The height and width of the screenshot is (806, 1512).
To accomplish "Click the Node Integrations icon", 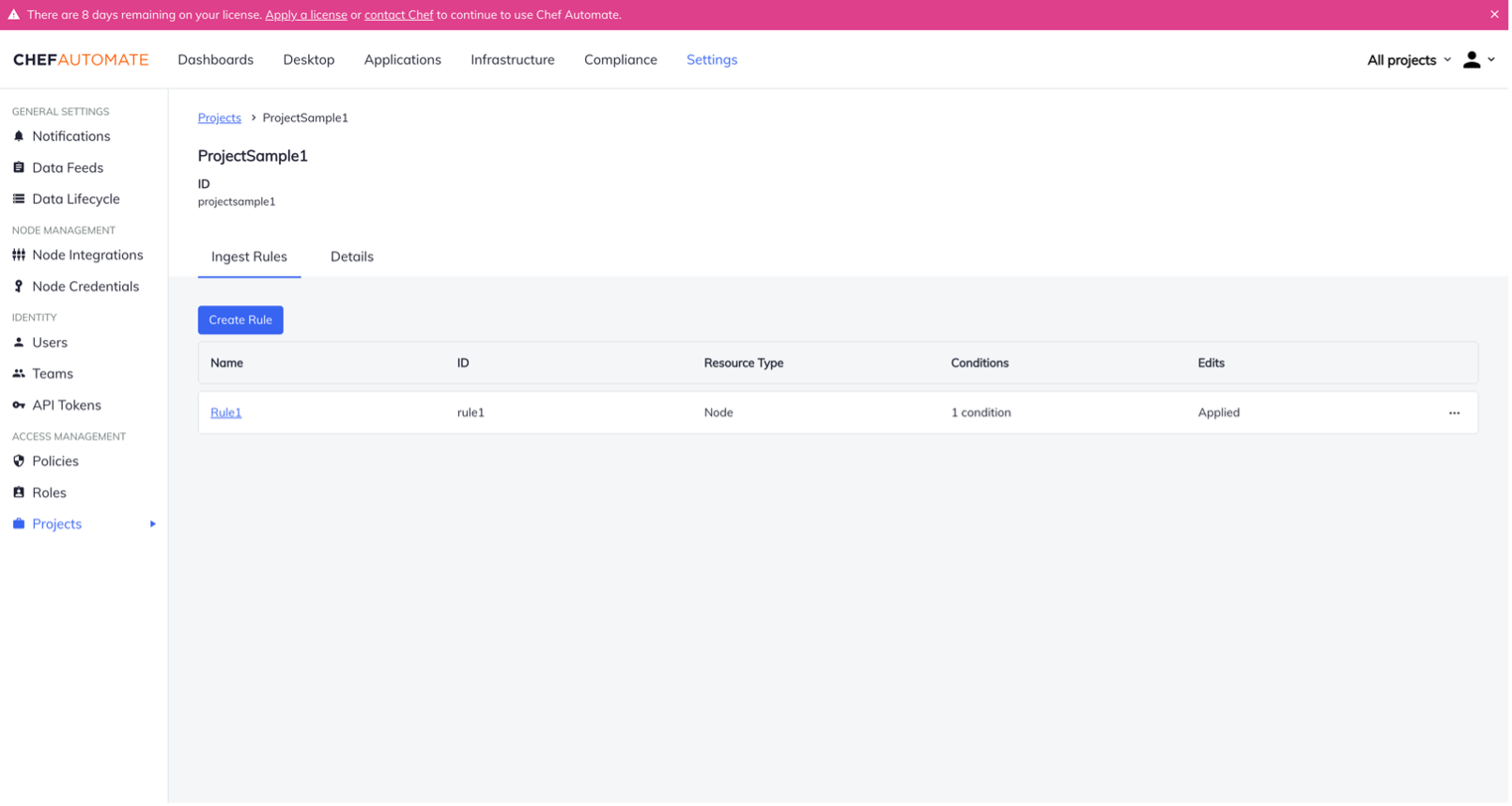I will click(19, 255).
